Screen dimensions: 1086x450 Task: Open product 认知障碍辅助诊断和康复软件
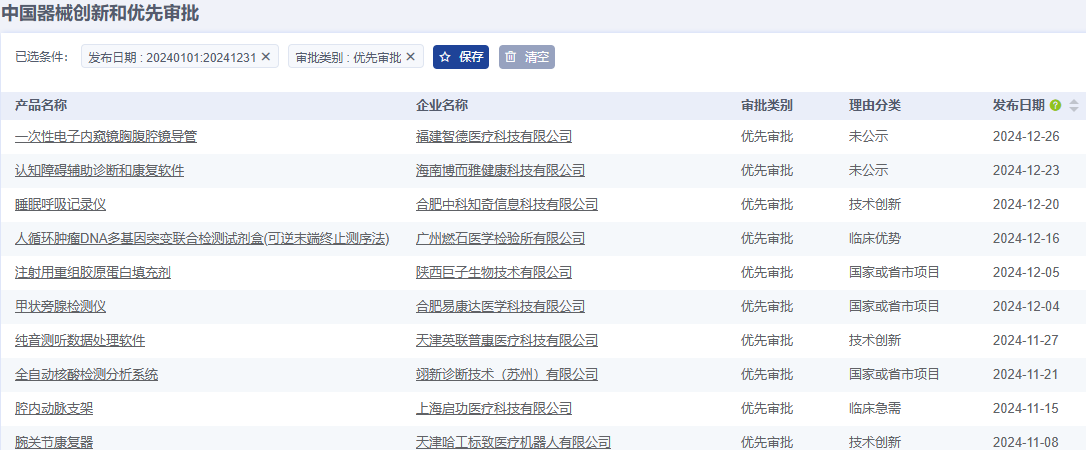(100, 170)
